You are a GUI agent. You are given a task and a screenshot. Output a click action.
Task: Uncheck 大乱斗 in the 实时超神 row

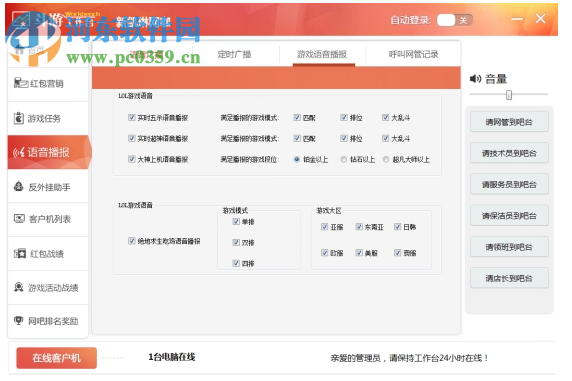point(386,138)
